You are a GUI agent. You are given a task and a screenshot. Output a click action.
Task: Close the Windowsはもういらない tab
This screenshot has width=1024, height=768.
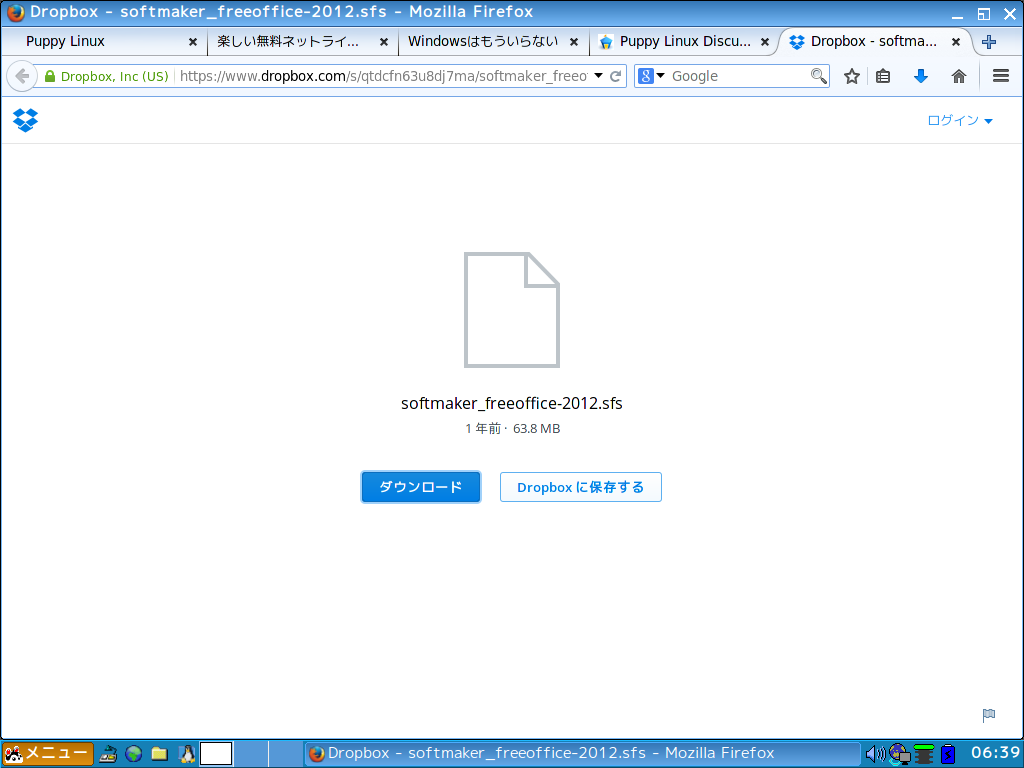pyautogui.click(x=574, y=42)
